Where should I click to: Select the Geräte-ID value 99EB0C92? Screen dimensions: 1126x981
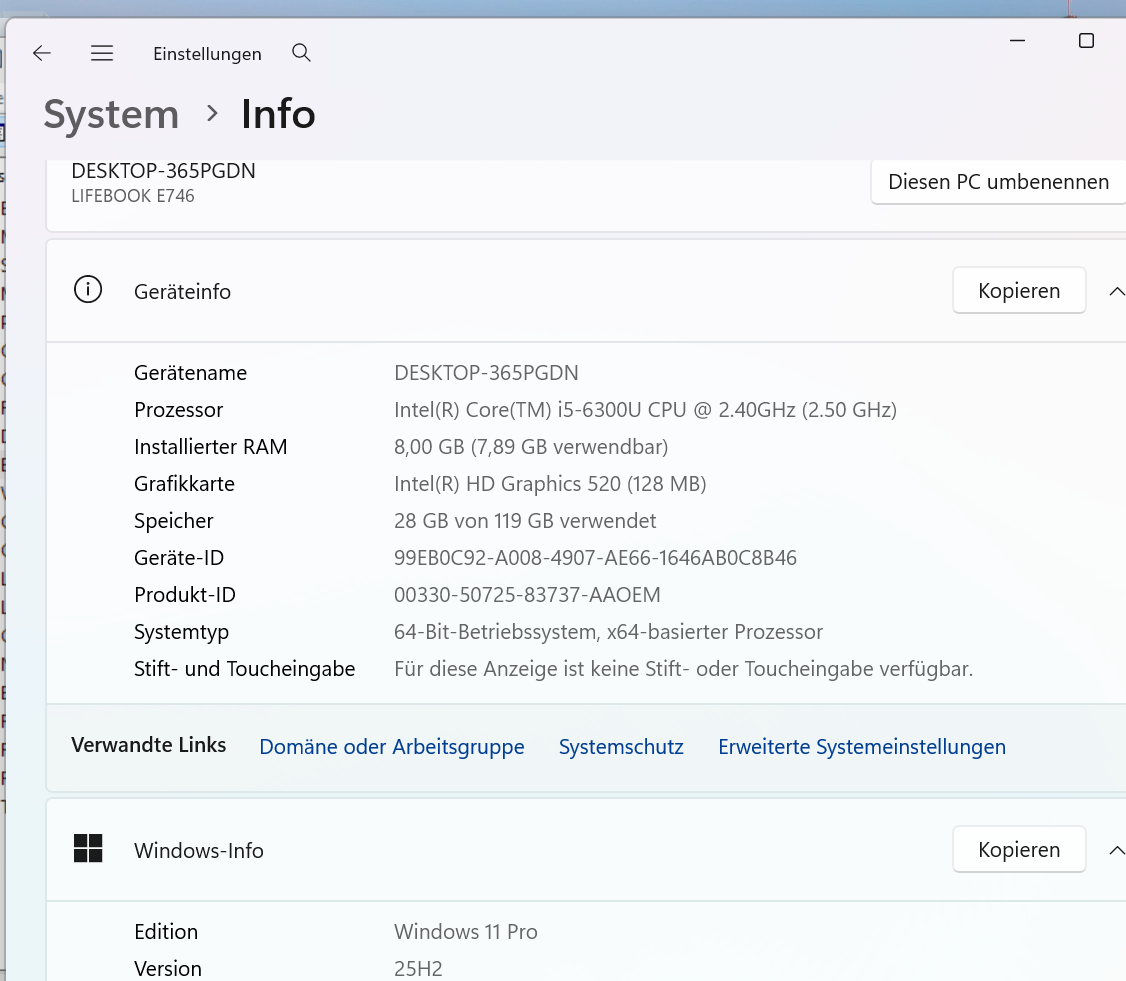point(595,558)
